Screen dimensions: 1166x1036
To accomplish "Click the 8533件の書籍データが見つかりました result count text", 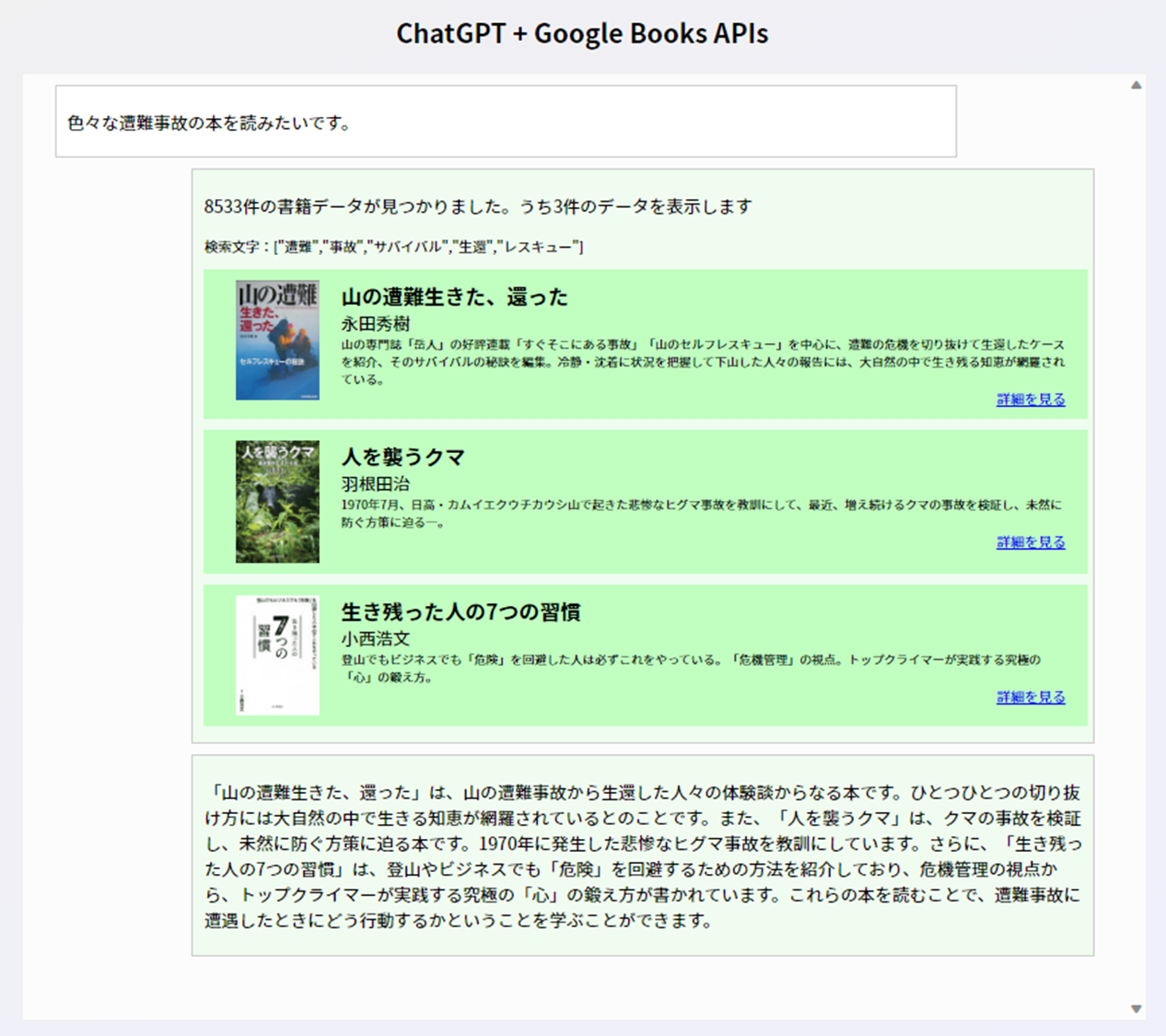I will point(478,206).
